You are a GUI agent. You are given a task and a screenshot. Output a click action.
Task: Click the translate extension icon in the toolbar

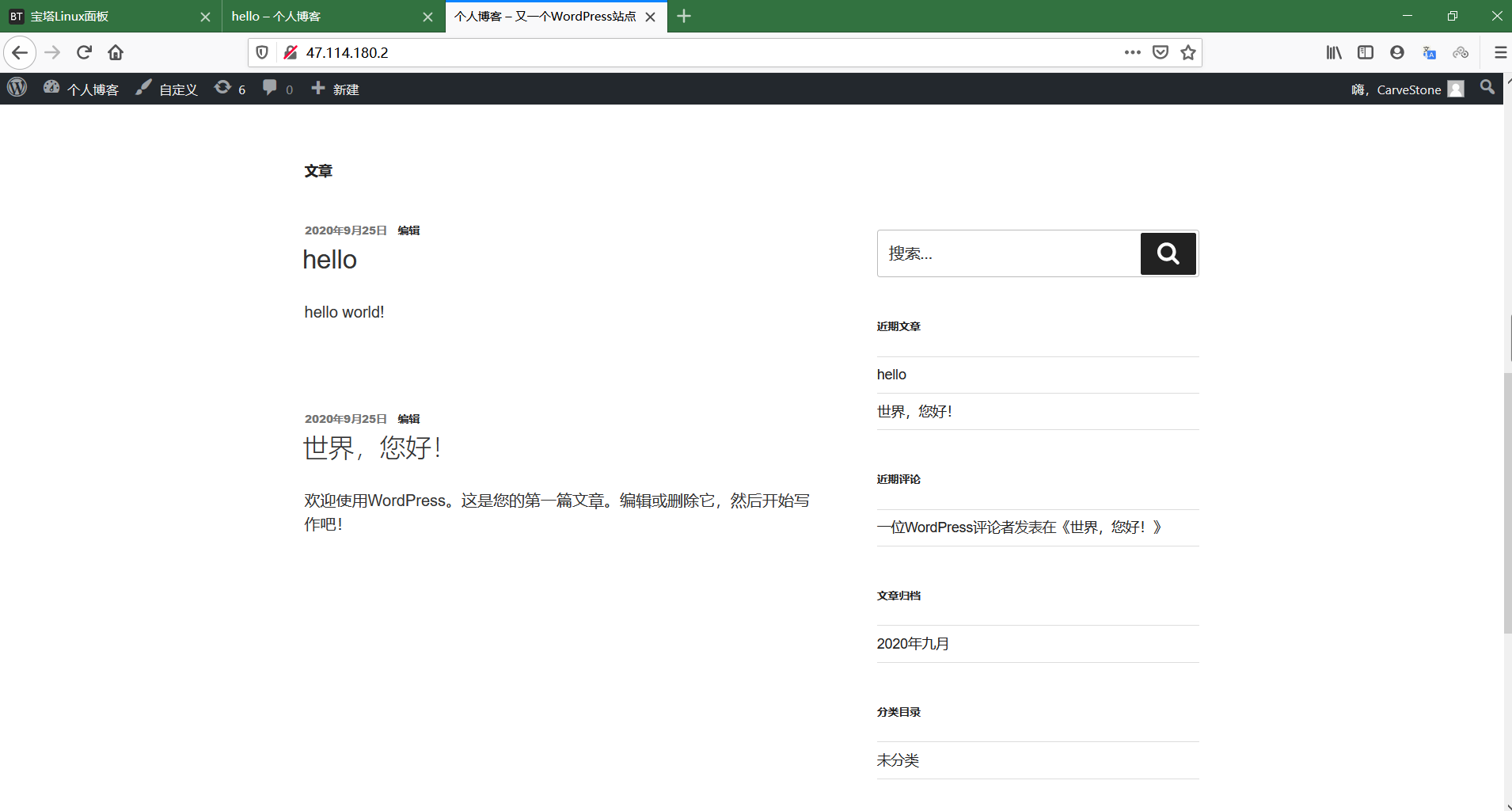click(1428, 52)
